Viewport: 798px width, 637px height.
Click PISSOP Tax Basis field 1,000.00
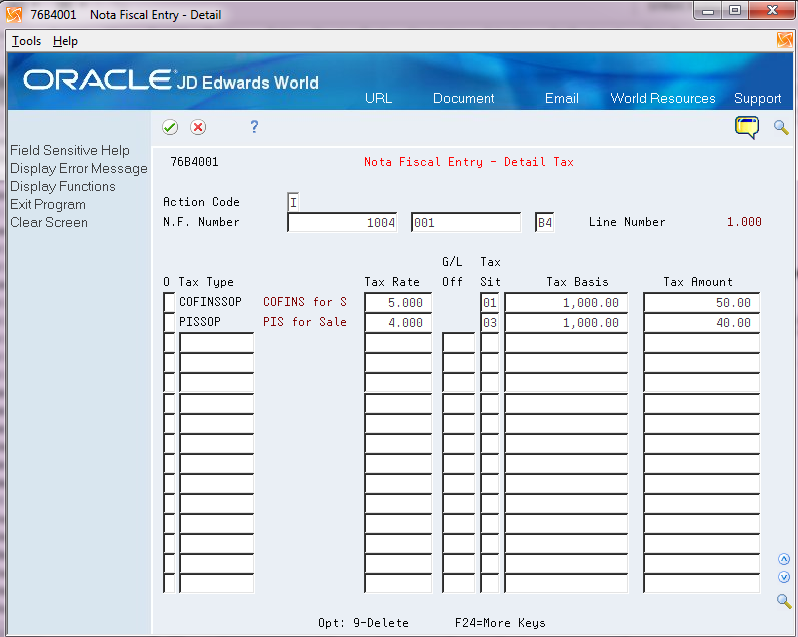pyautogui.click(x=566, y=323)
